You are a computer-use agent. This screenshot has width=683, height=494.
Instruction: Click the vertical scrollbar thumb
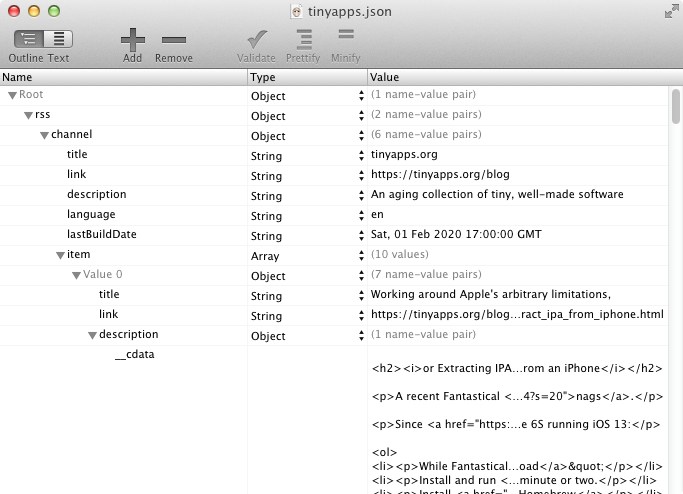(x=676, y=105)
